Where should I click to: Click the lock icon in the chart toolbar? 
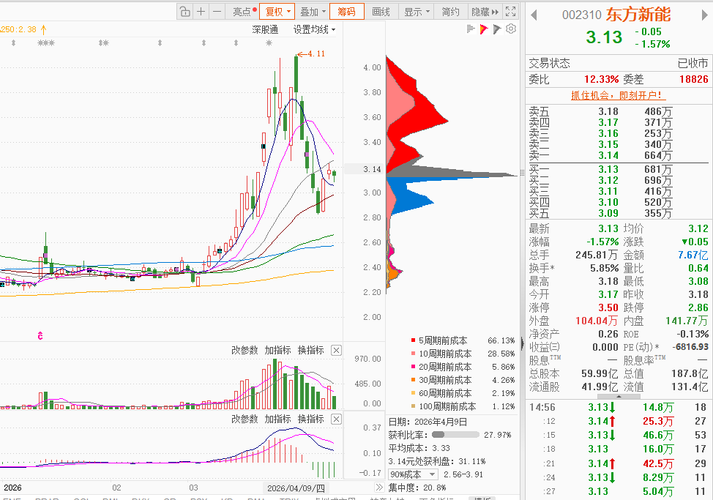185,12
